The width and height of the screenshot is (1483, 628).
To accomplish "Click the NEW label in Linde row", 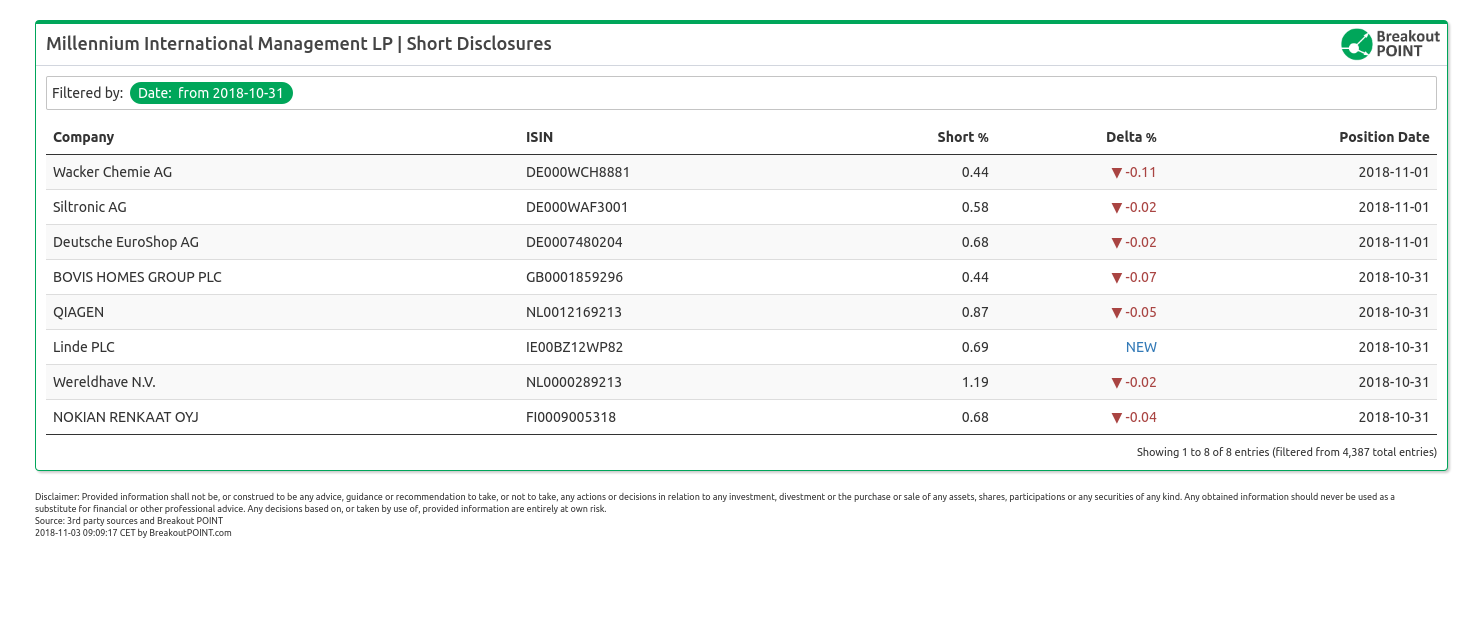I will pyautogui.click(x=1141, y=347).
